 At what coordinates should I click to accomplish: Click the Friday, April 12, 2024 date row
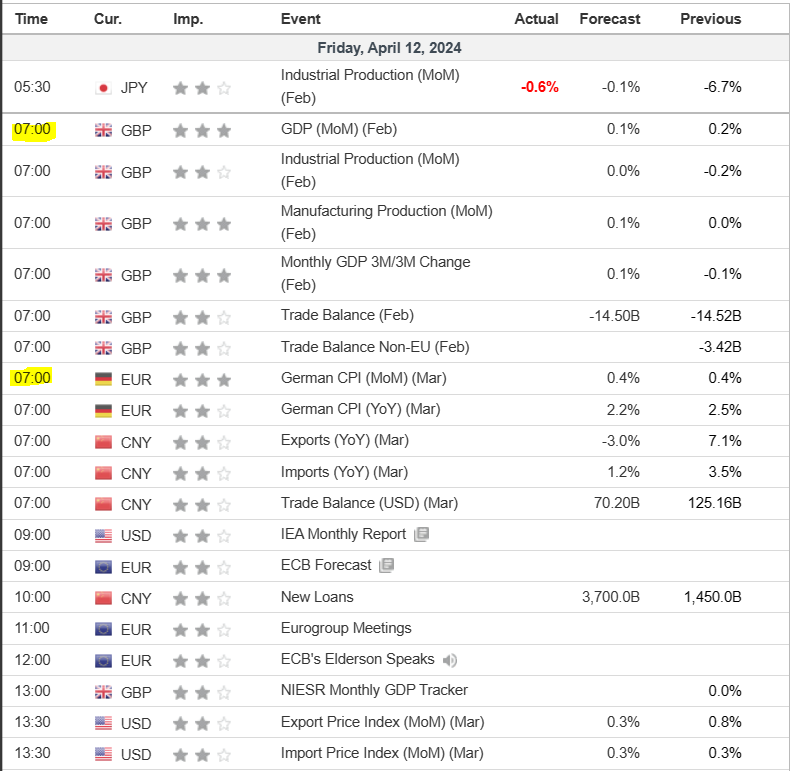(389, 48)
